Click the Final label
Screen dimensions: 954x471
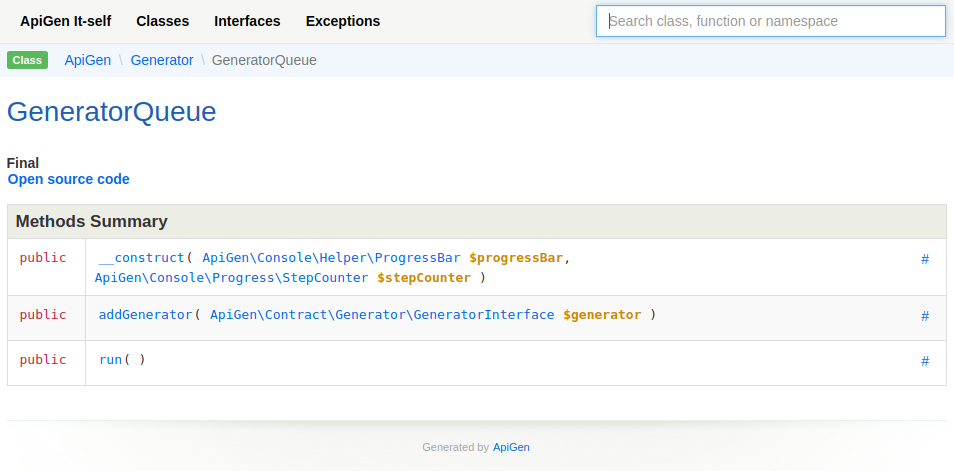click(x=23, y=163)
